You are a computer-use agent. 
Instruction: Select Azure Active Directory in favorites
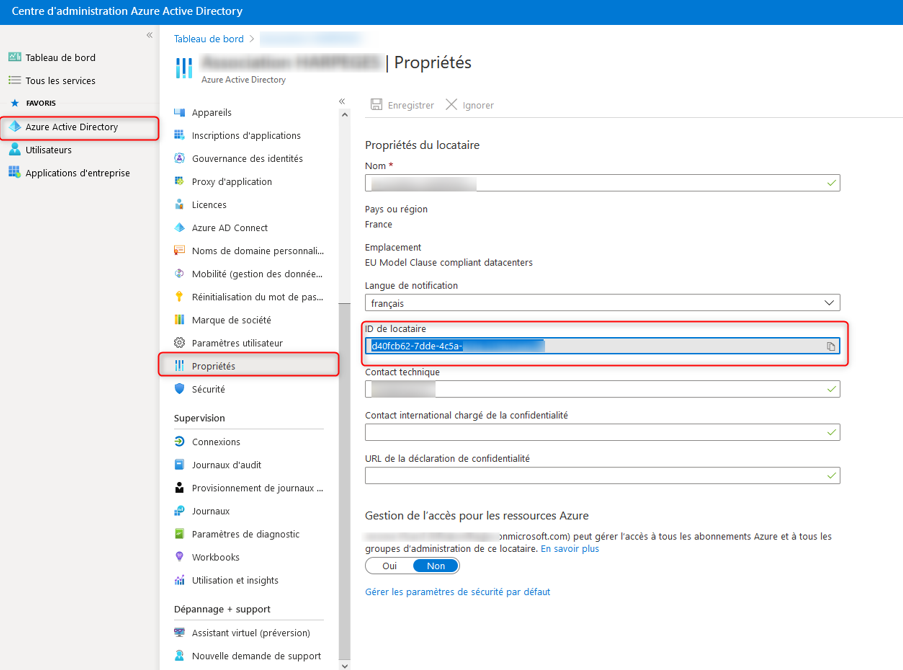click(71, 127)
